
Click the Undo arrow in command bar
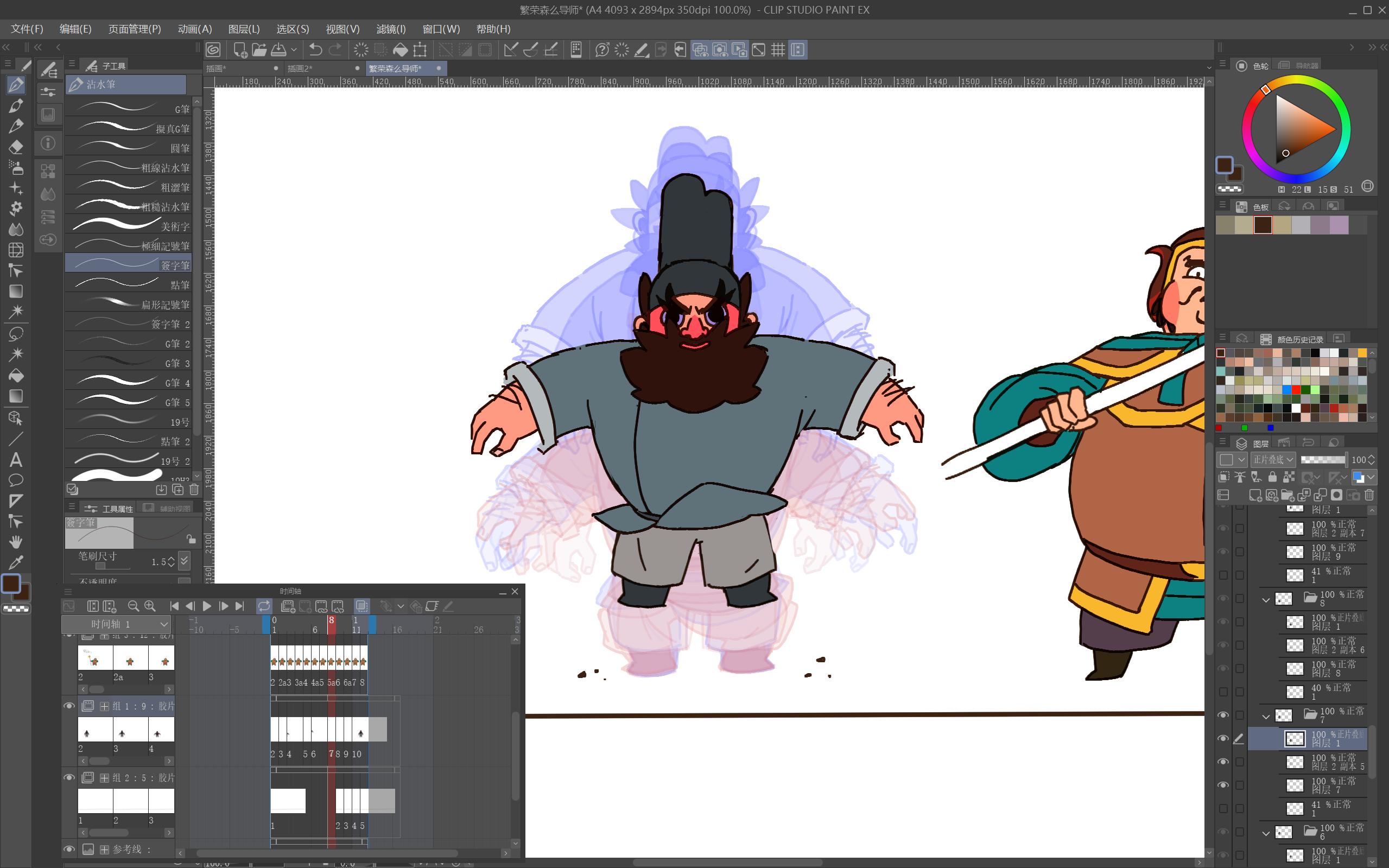coord(315,50)
